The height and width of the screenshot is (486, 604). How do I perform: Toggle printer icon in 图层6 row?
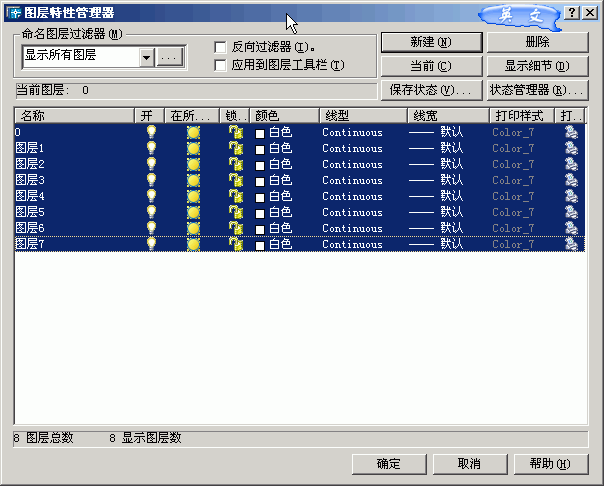572,228
